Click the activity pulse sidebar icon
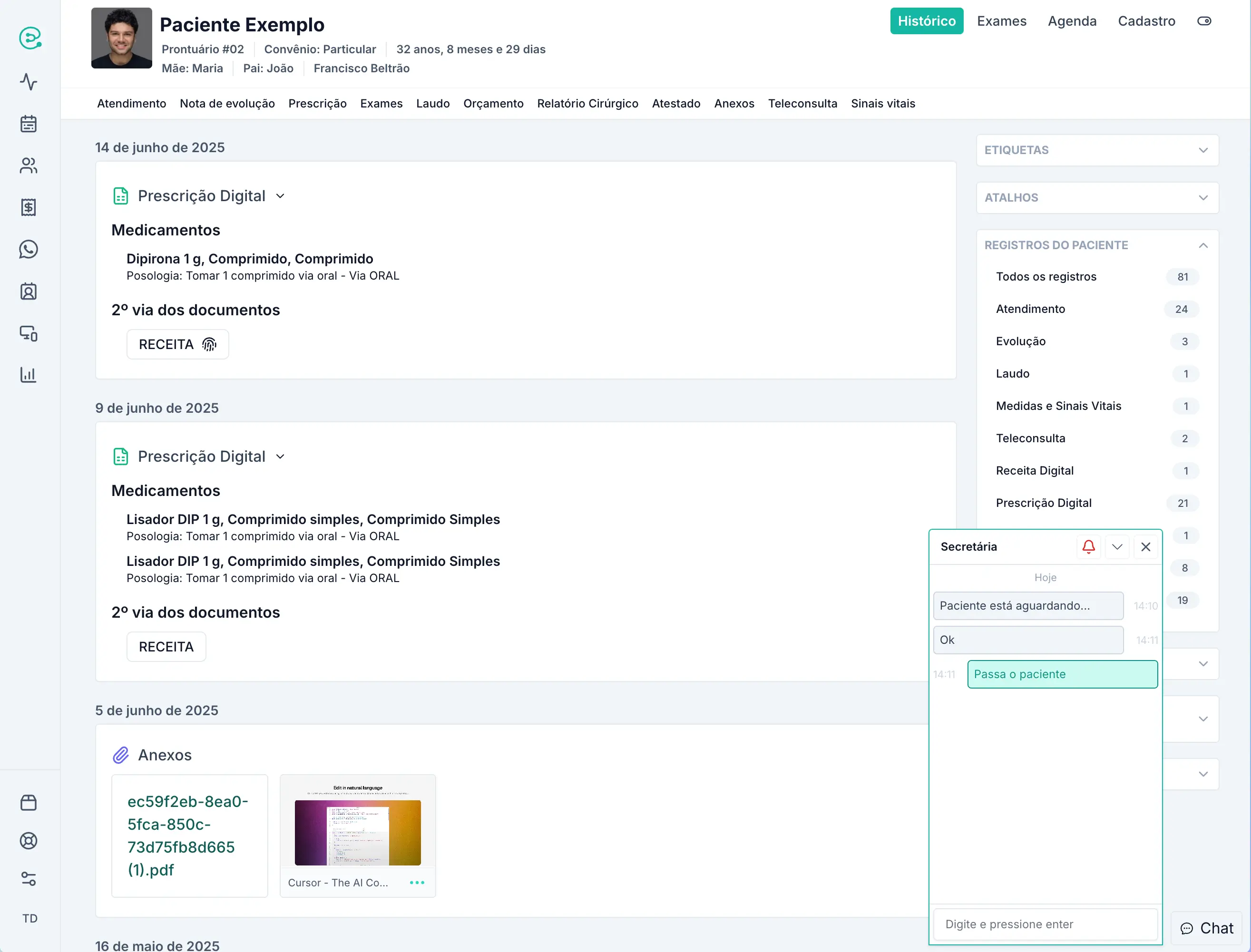The height and width of the screenshot is (952, 1251). (x=29, y=82)
